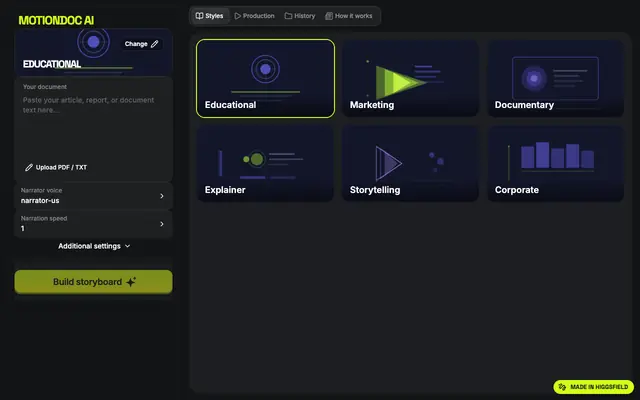Click the Build storyboard button
640x400 pixels.
click(x=93, y=282)
